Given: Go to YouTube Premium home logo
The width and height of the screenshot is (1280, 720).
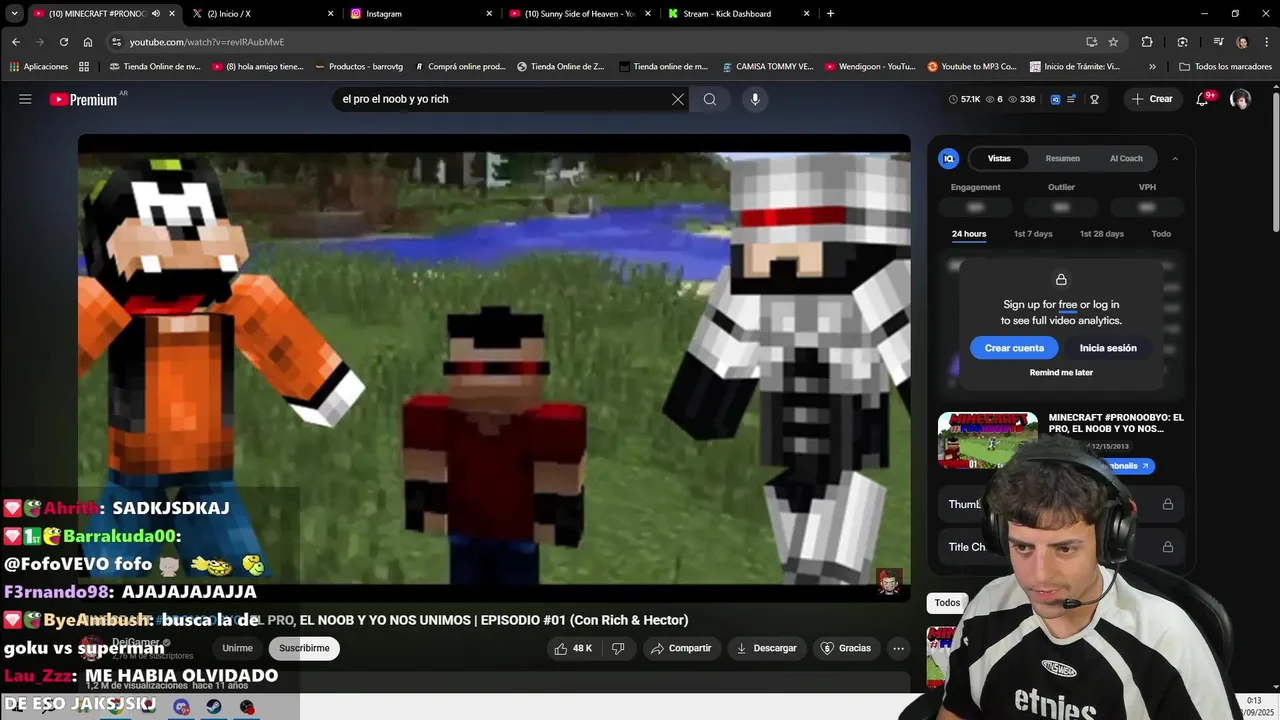Looking at the screenshot, I should pyautogui.click(x=84, y=99).
